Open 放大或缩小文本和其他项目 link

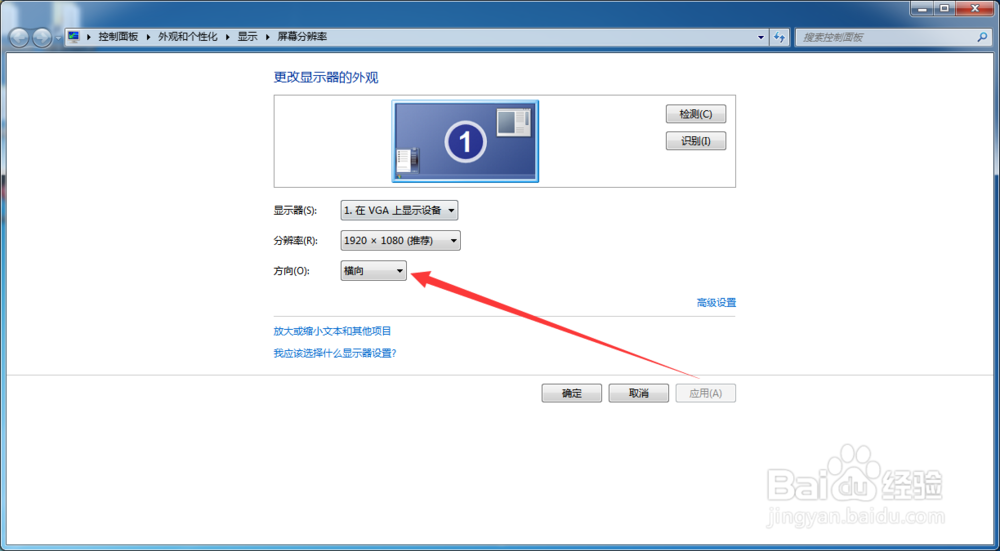point(332,331)
